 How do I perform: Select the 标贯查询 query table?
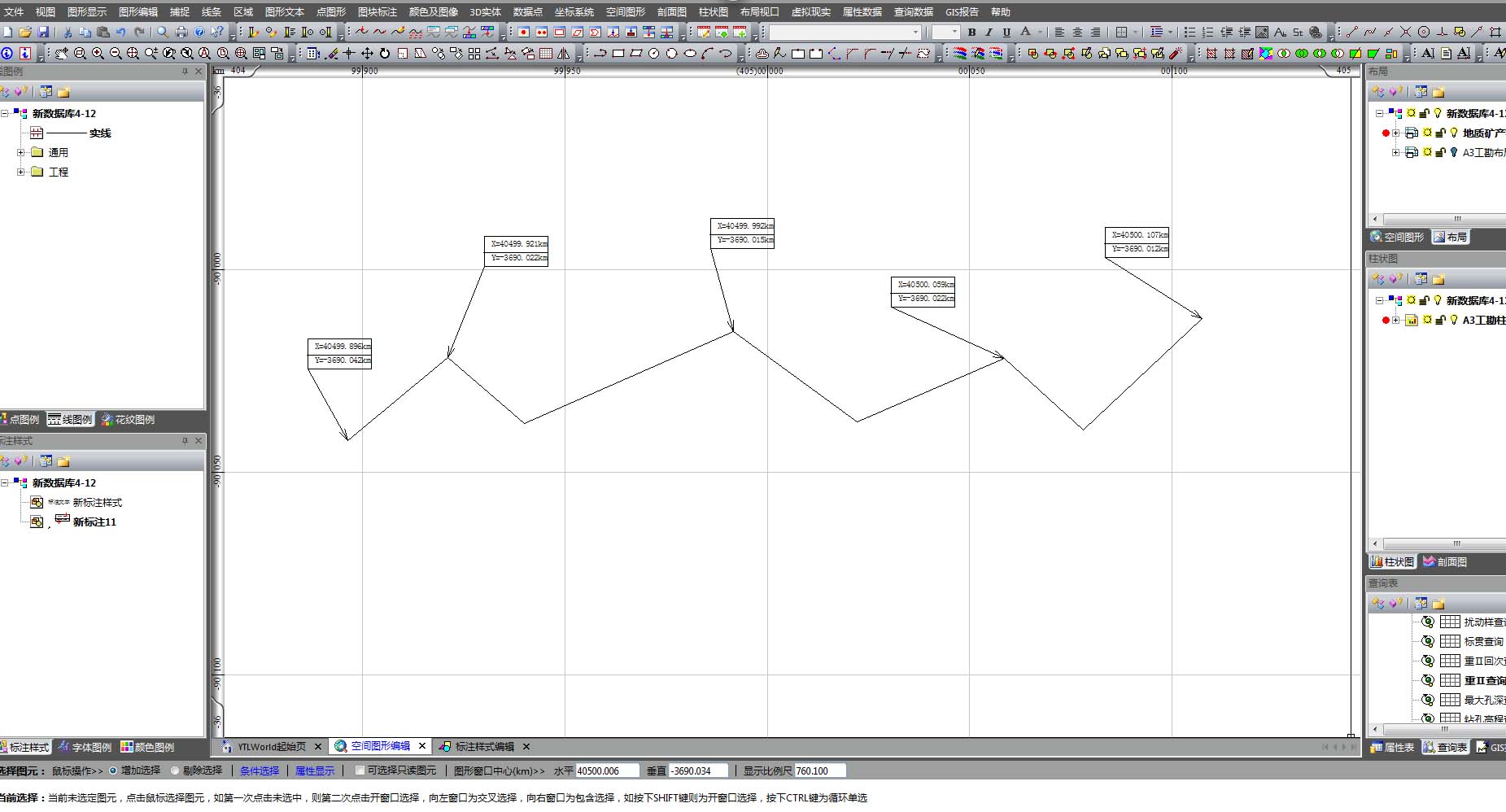1483,641
